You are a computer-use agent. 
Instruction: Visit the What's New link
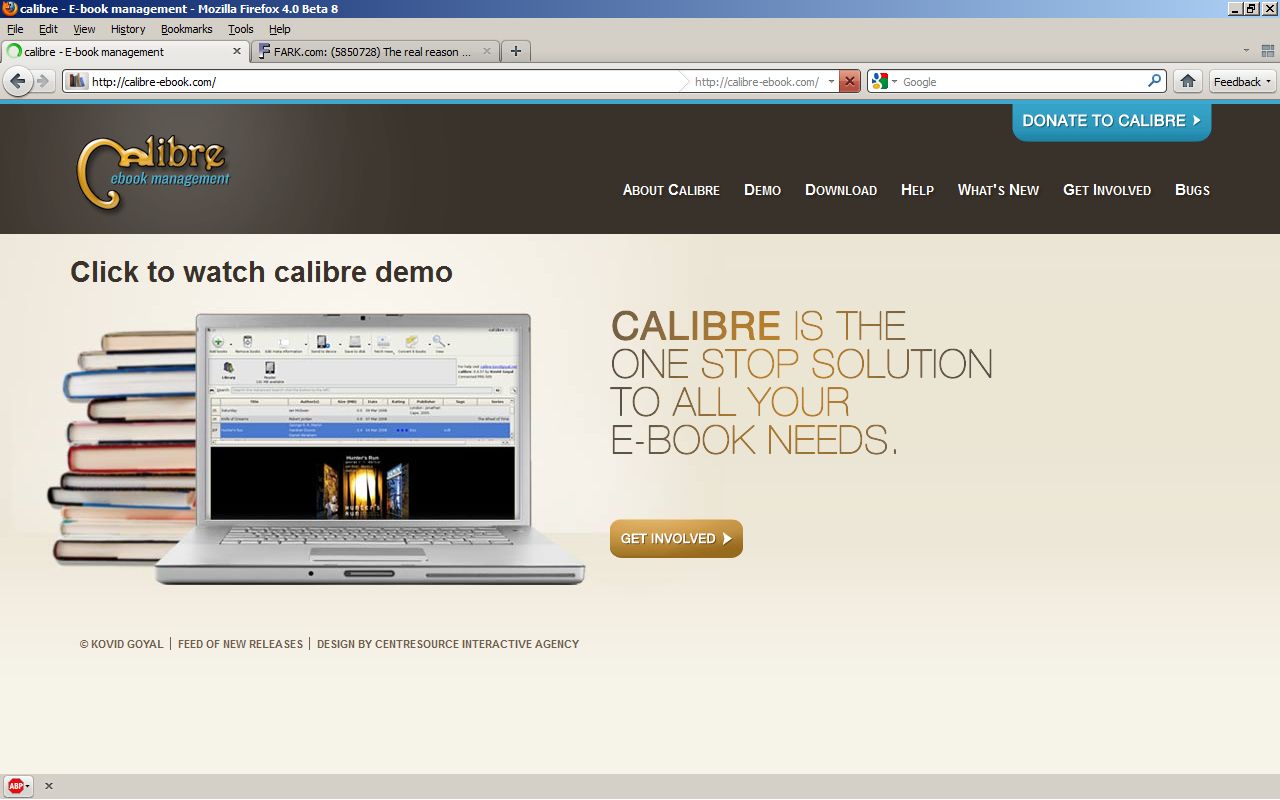[998, 190]
